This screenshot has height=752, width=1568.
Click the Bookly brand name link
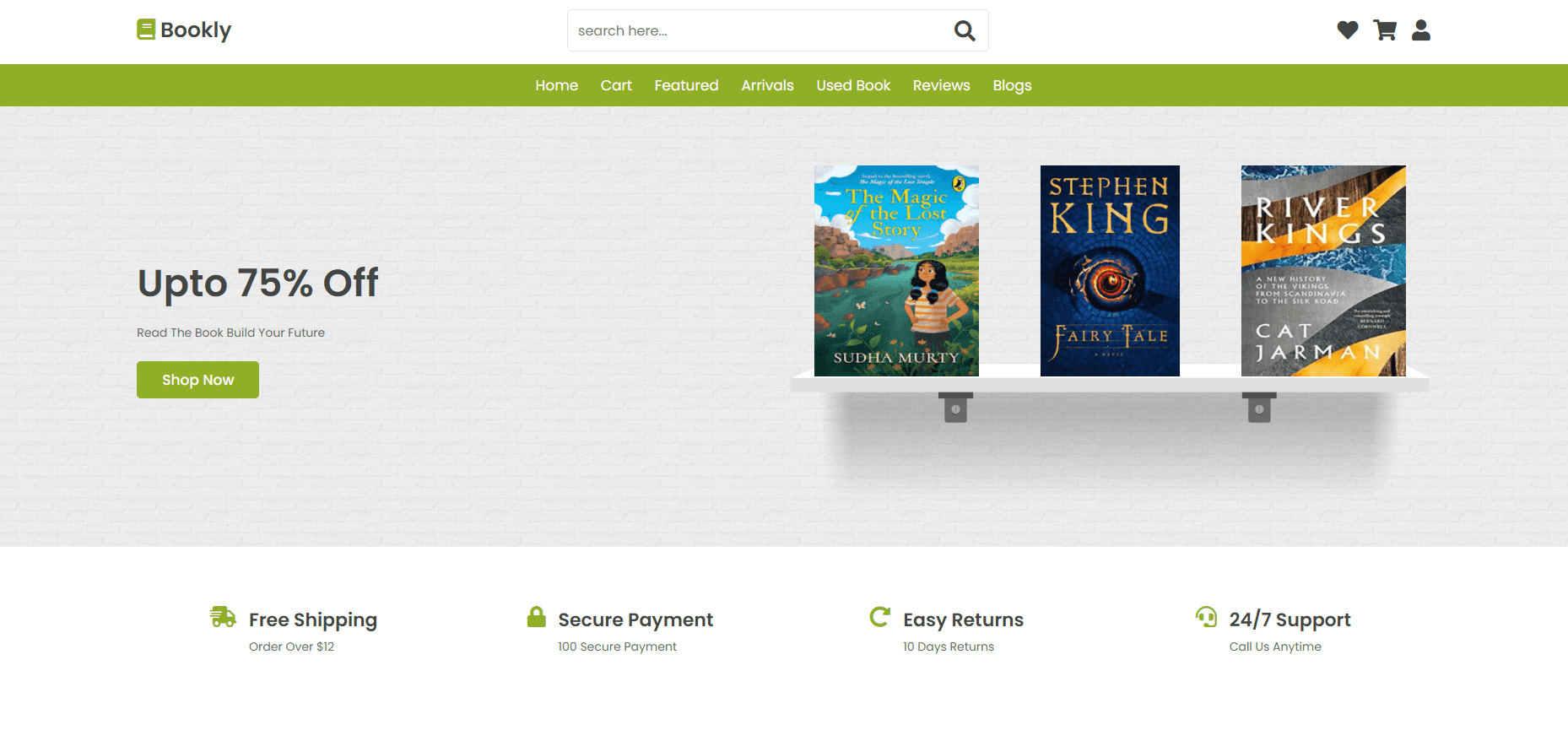196,30
